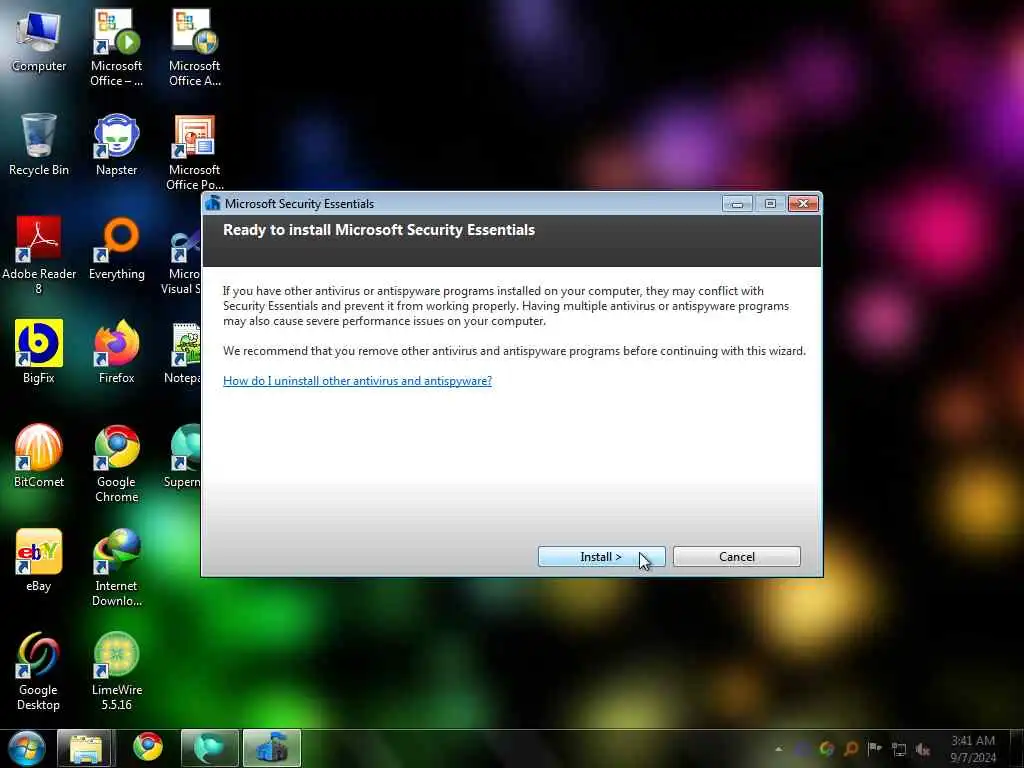Image resolution: width=1024 pixels, height=768 pixels.
Task: Select the Adobe Reader 8 shortcut
Action: pyautogui.click(x=39, y=255)
